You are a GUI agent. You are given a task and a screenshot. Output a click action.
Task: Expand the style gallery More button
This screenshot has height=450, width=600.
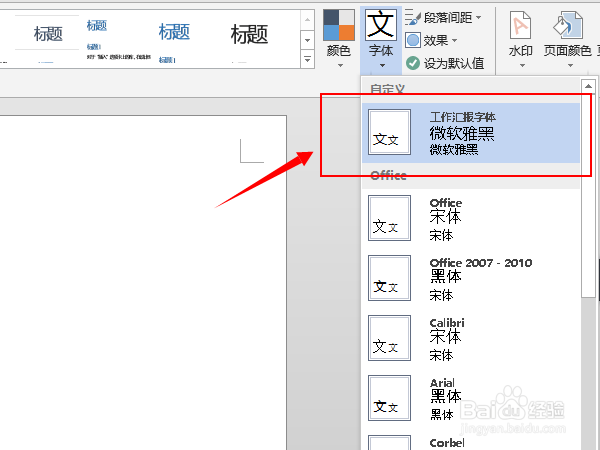click(x=307, y=59)
